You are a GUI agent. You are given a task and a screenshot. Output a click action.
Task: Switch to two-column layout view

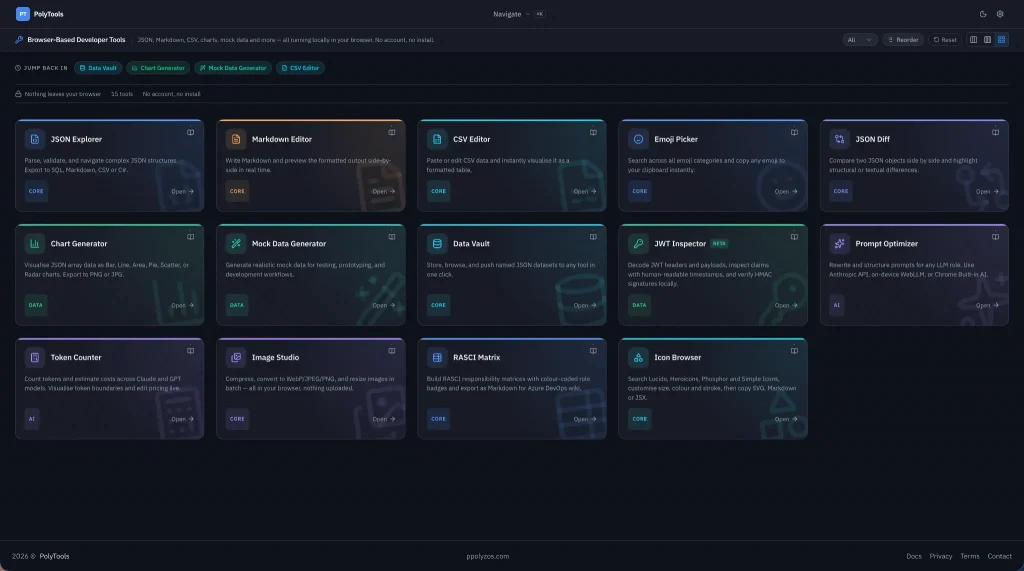coord(987,40)
